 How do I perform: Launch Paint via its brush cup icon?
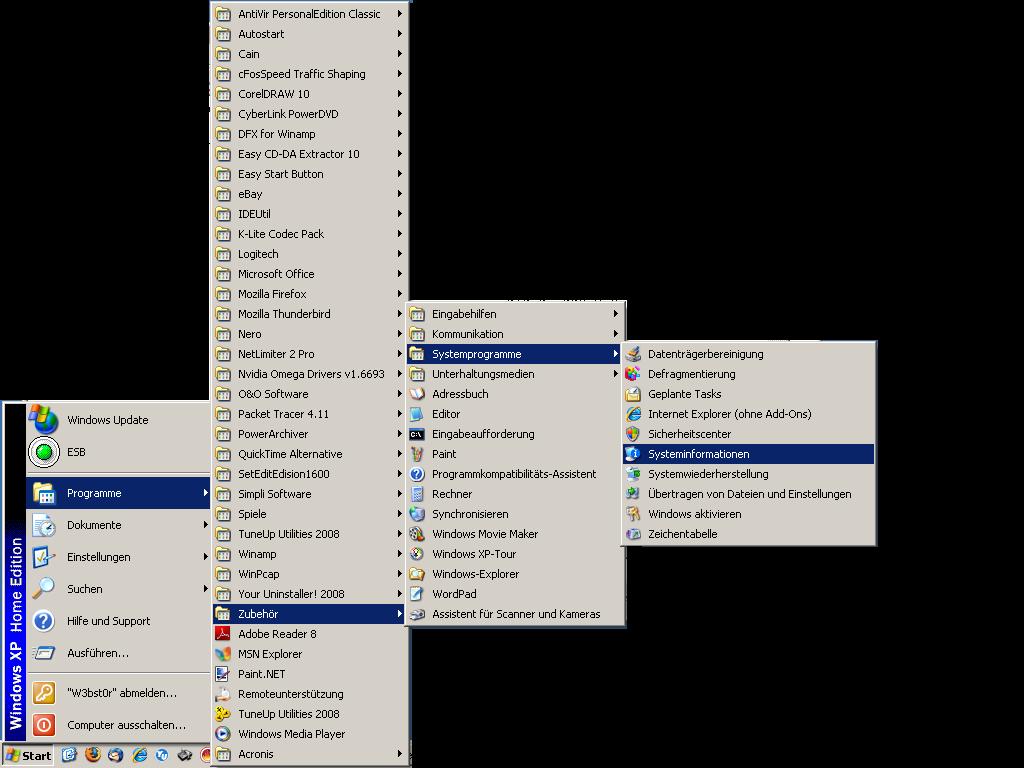(417, 454)
